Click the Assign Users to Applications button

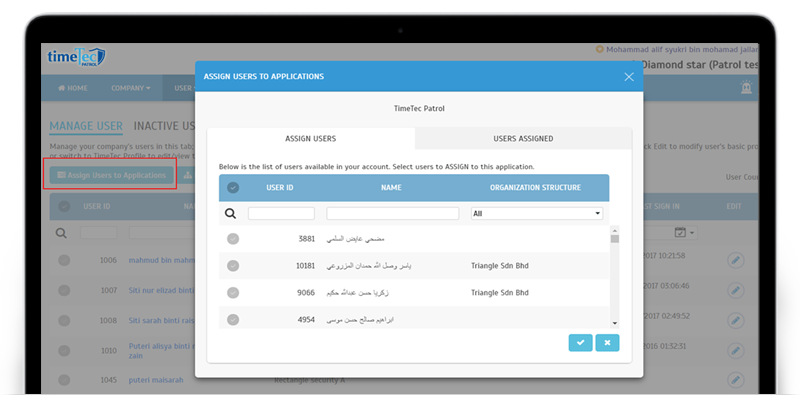[112, 175]
